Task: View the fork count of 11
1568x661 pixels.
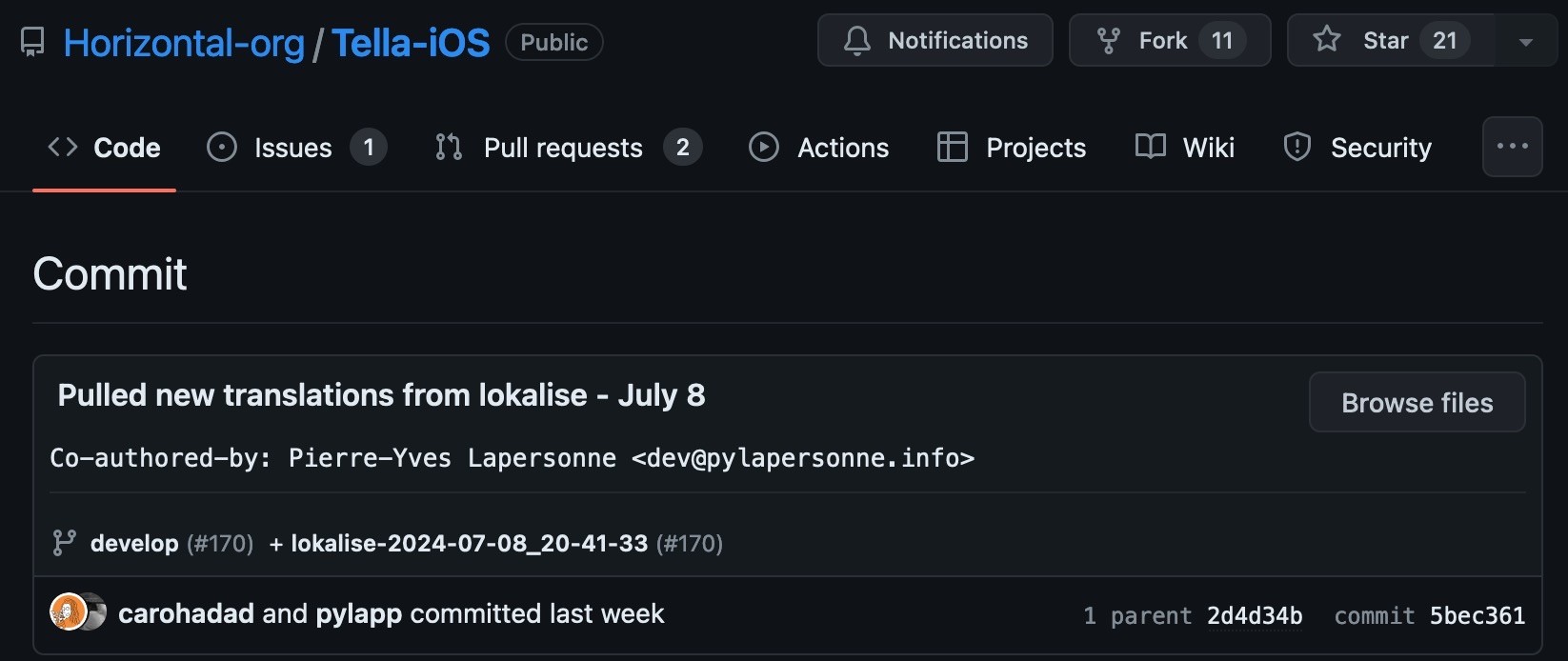Action: 1222,40
